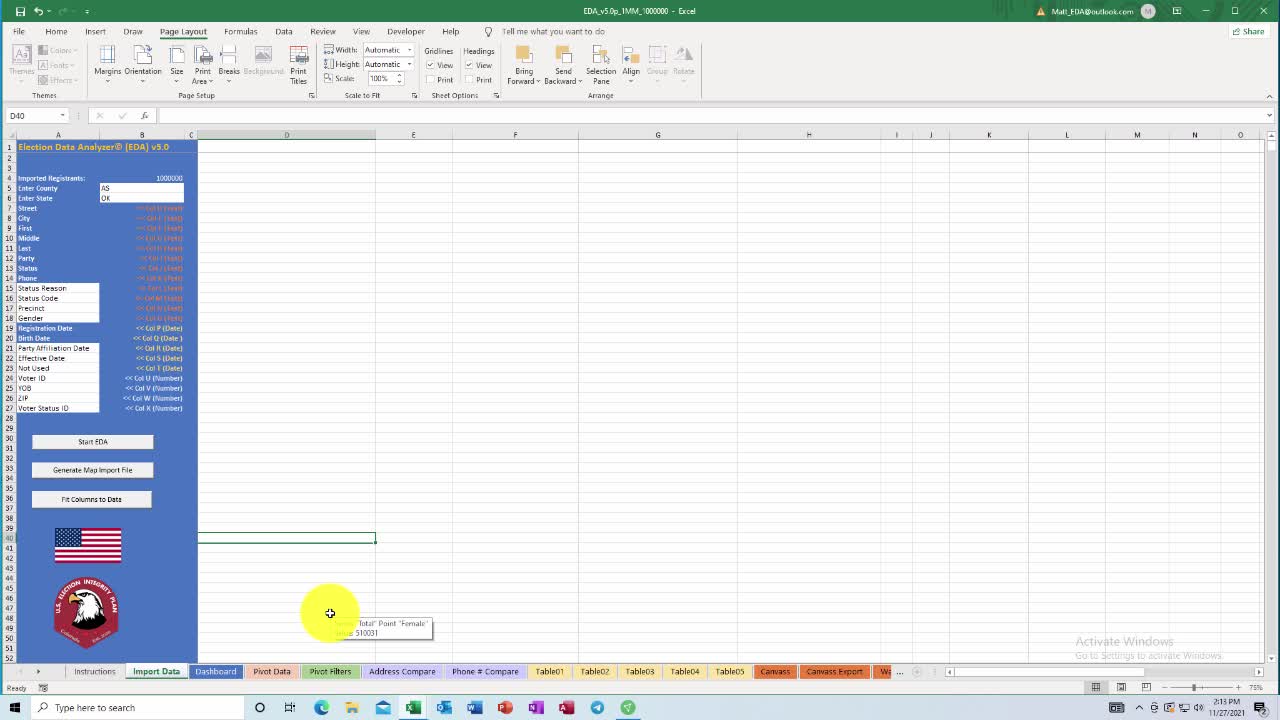Open Sheet Options dialog launcher

click(x=496, y=96)
